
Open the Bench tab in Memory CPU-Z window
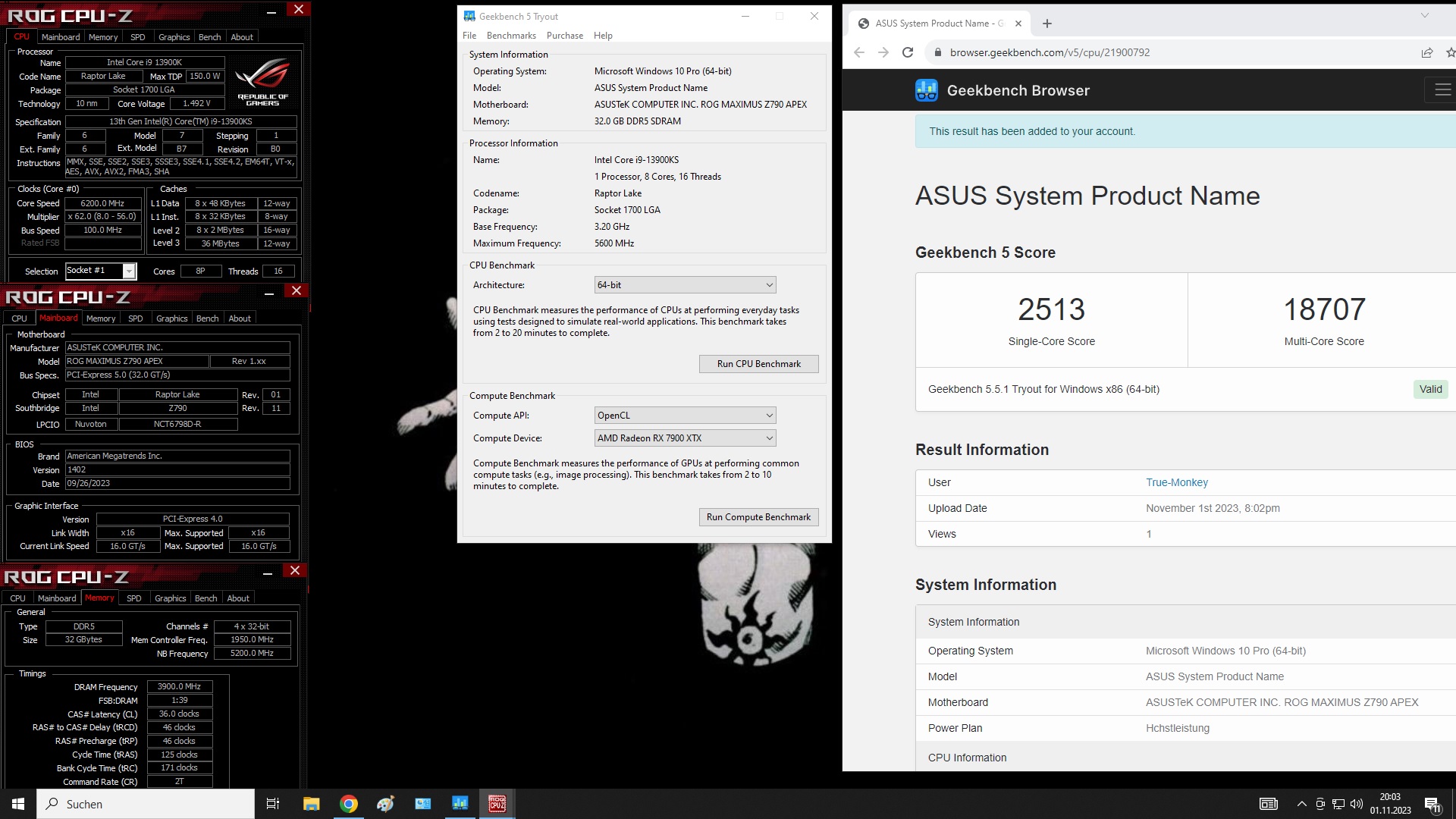(206, 598)
